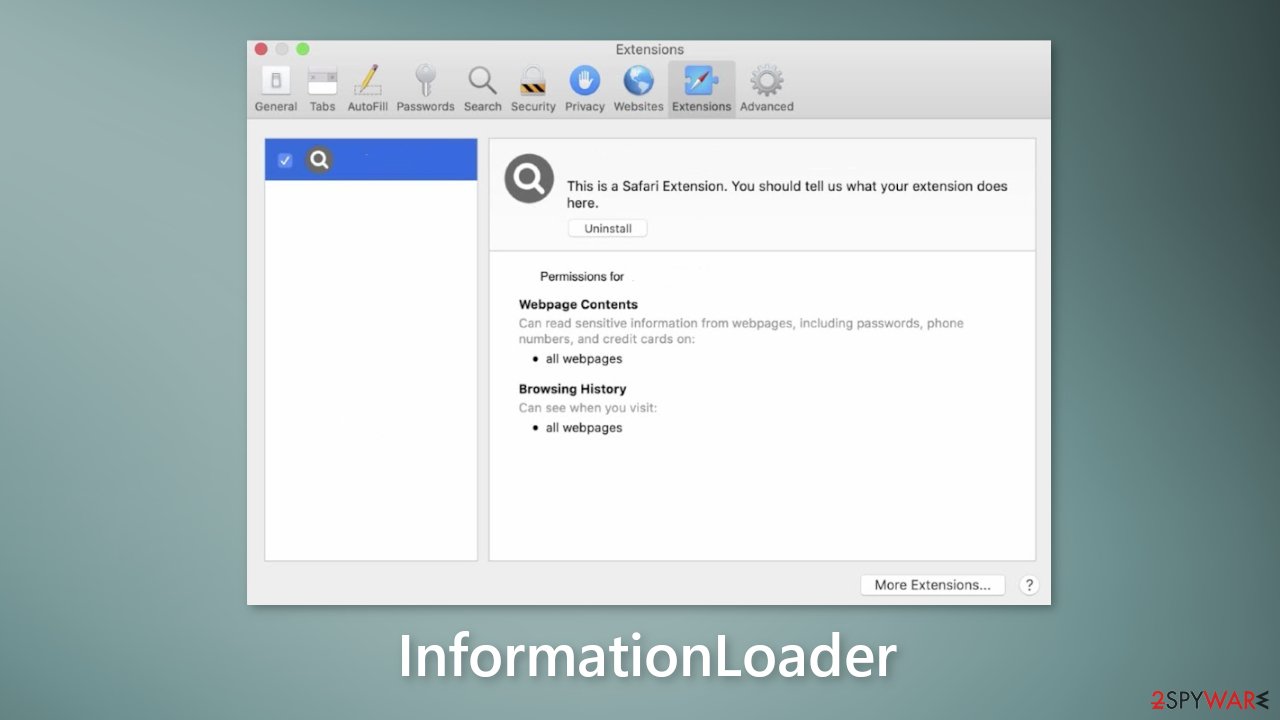The image size is (1280, 720).
Task: Open the Security padlock pane
Action: coord(533,89)
